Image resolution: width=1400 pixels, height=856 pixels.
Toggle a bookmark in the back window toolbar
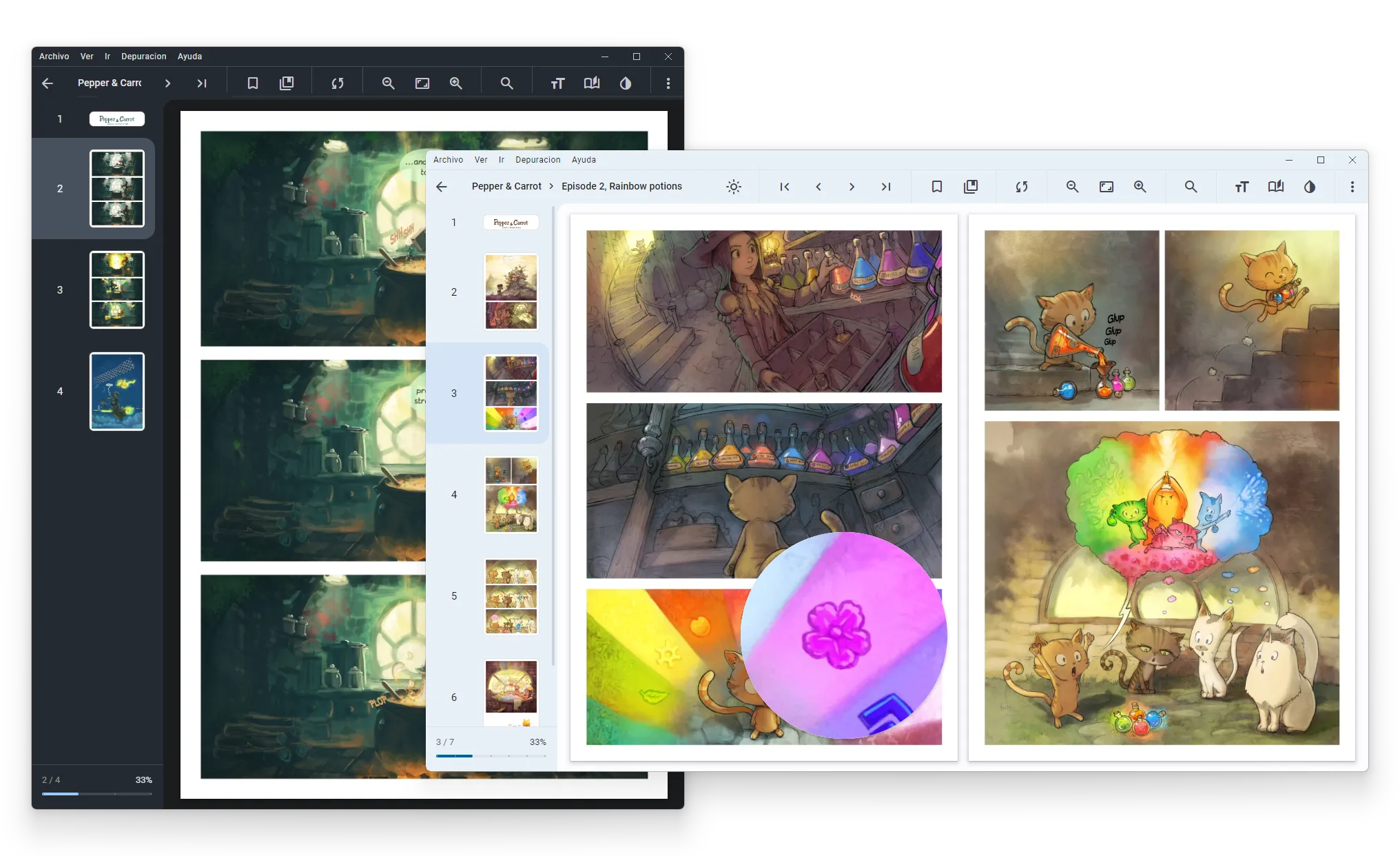[253, 83]
